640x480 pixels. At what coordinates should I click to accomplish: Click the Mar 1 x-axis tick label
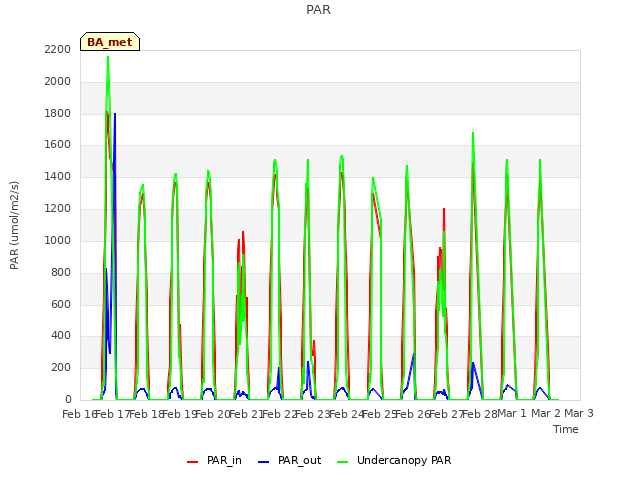pos(512,413)
